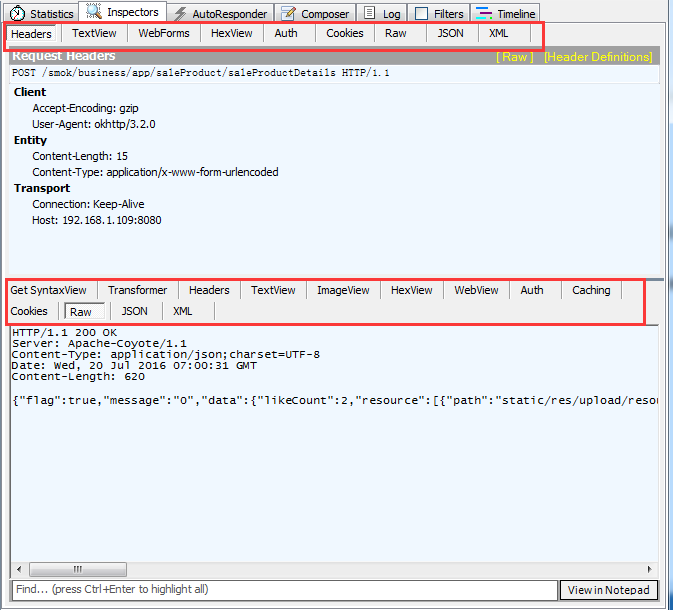Screen dimensions: 673x610
Task: Open the response TextView tab
Action: coord(273,290)
